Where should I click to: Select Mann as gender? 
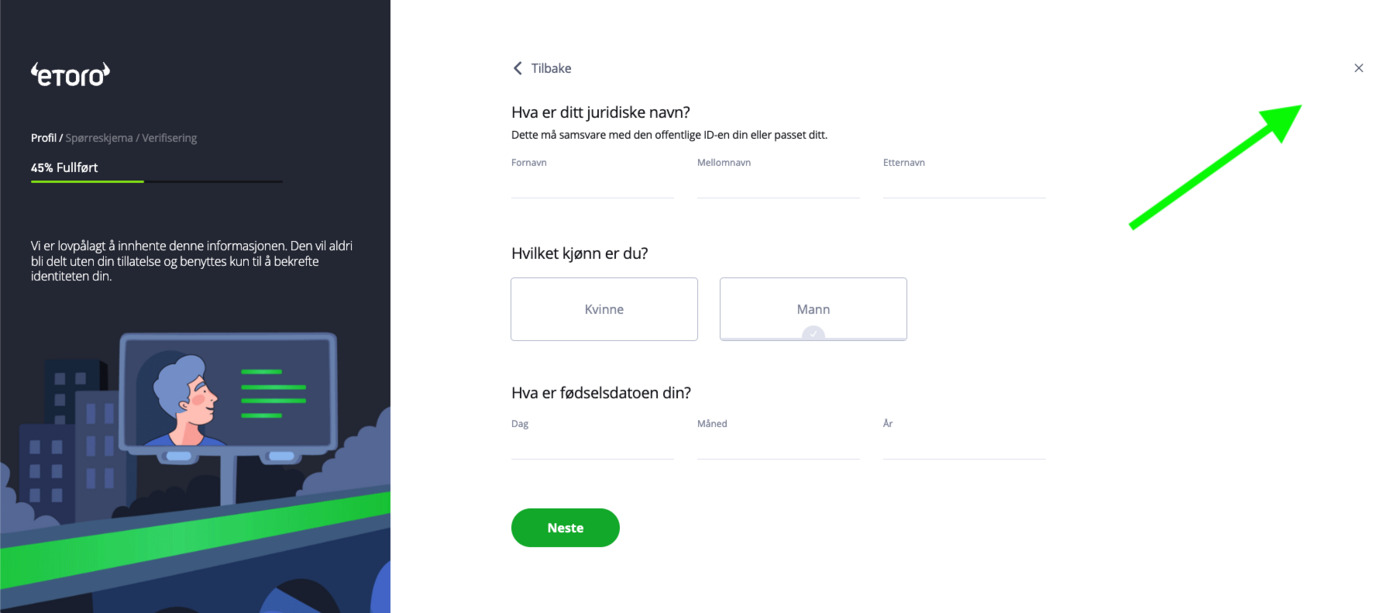coord(813,309)
